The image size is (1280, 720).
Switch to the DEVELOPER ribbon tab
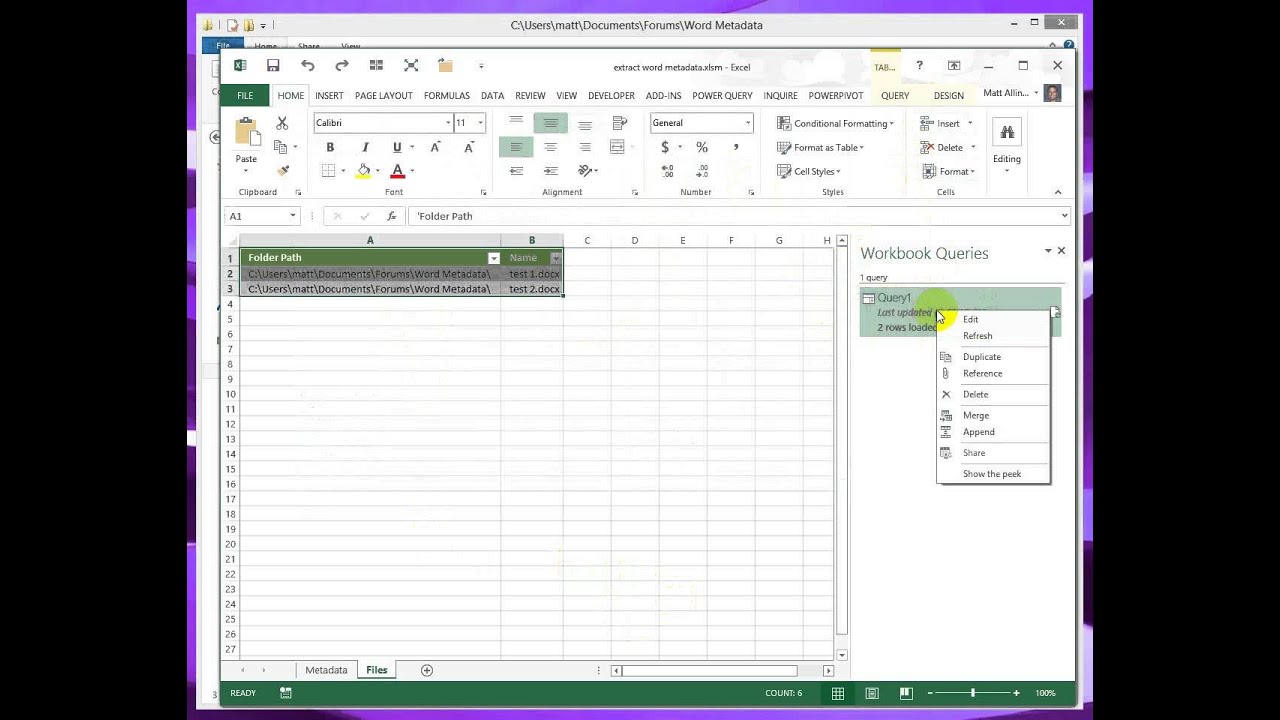(x=611, y=96)
